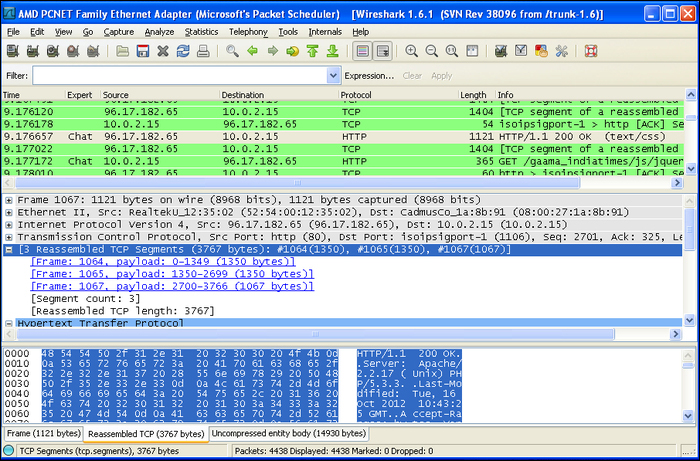Edit capture filters toolbar icon
The width and height of the screenshot is (700, 461).
501,51
